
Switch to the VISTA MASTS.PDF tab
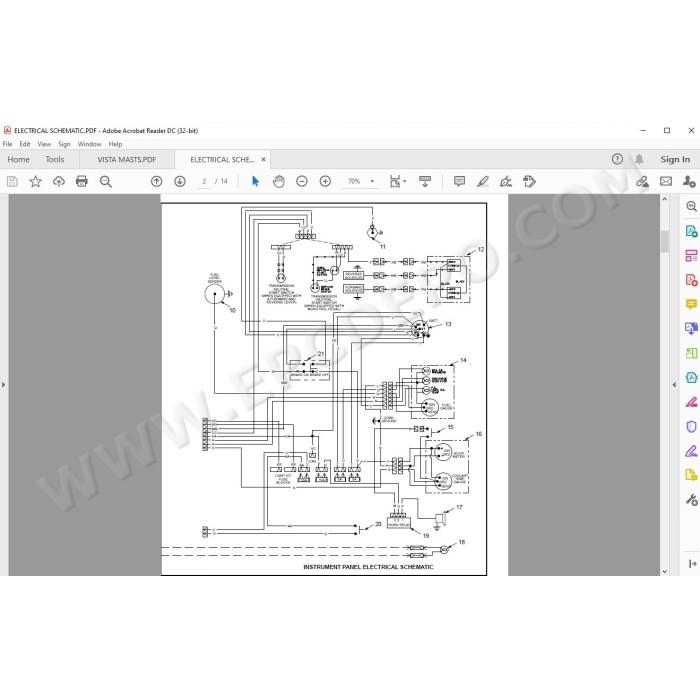(127, 159)
